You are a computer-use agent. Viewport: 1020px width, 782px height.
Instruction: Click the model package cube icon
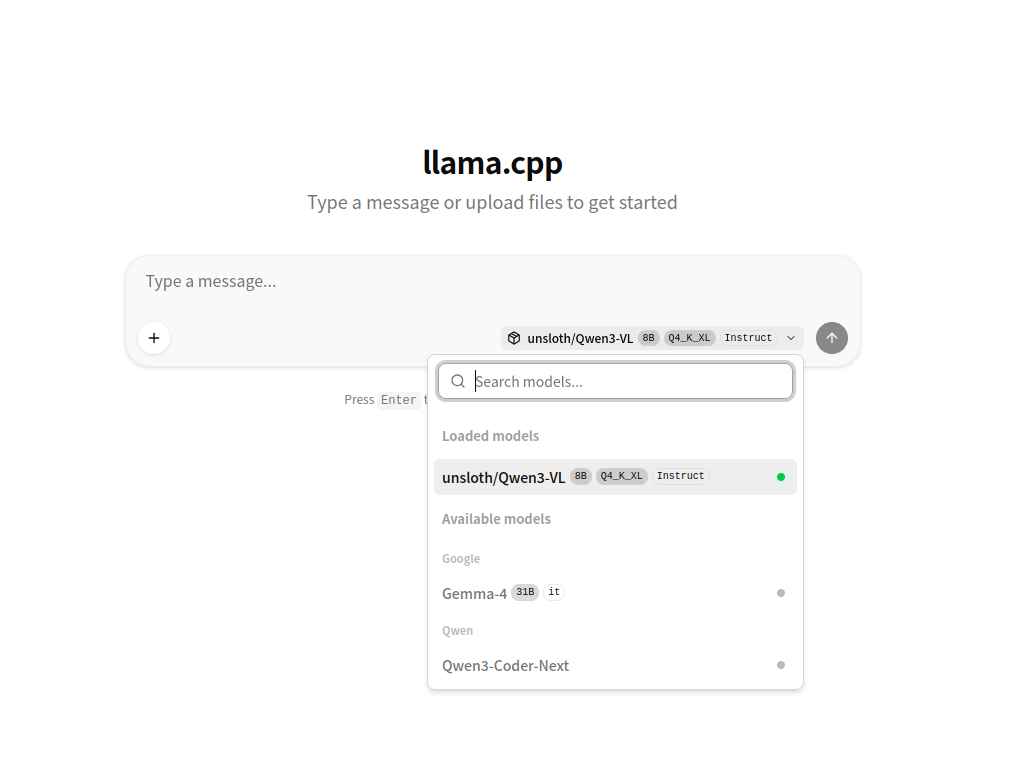[x=513, y=338]
